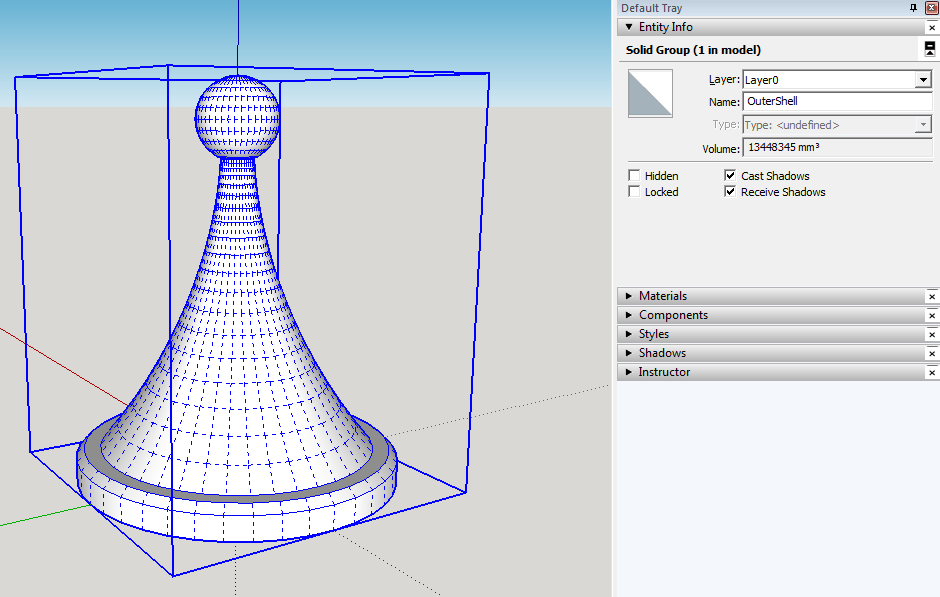Open the Layer dropdown showing Layer0
The height and width of the screenshot is (597, 940).
925,79
